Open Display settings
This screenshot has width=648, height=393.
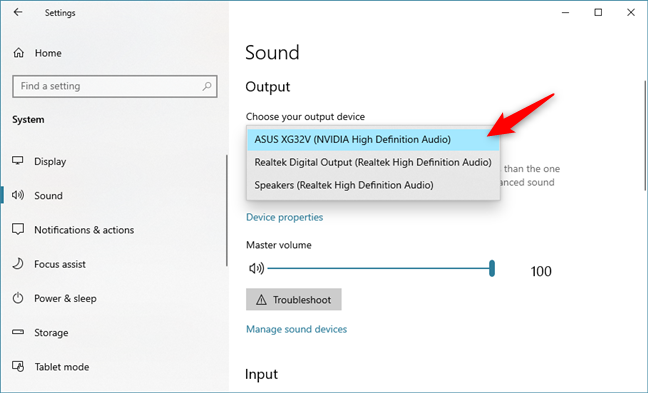(50, 161)
